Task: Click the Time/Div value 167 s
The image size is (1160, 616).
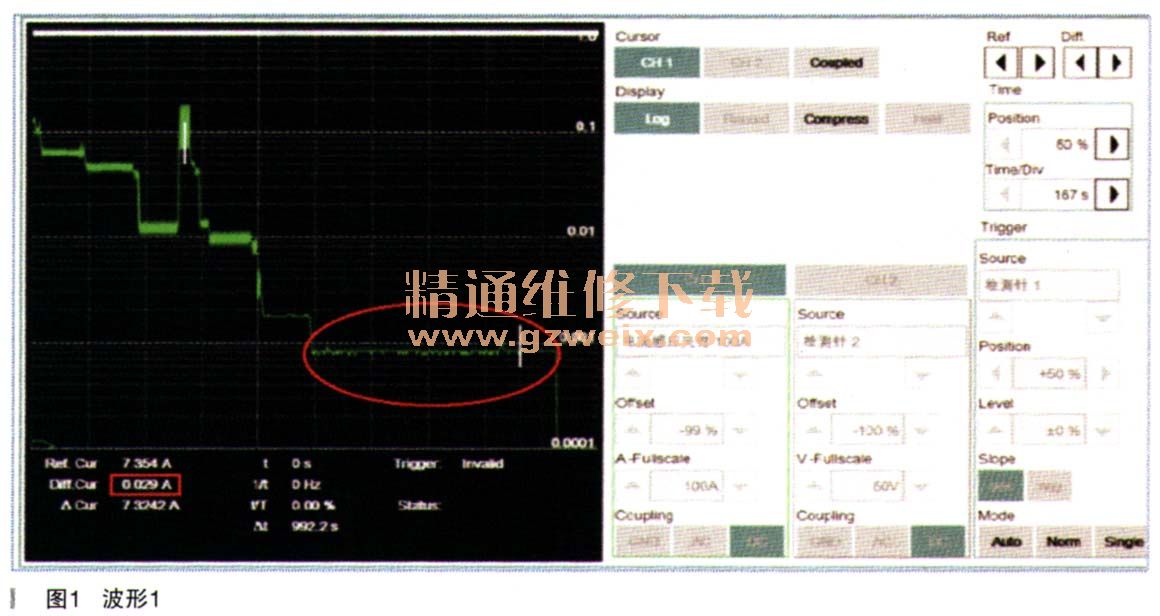Action: [x=1058, y=195]
